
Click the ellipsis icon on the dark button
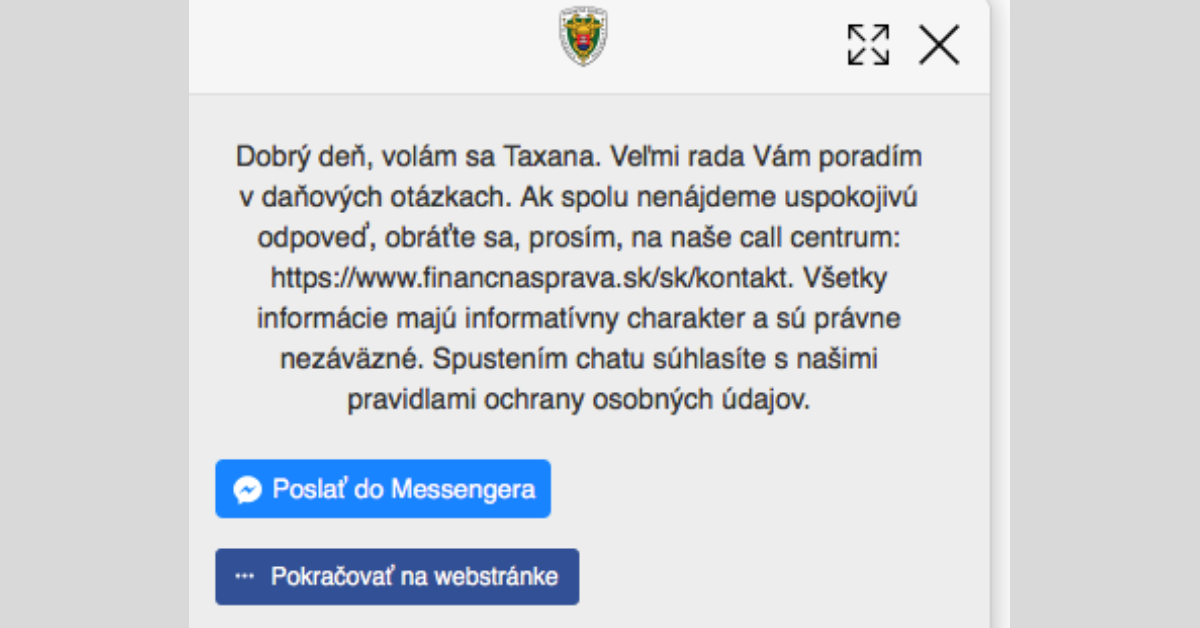pos(243,576)
